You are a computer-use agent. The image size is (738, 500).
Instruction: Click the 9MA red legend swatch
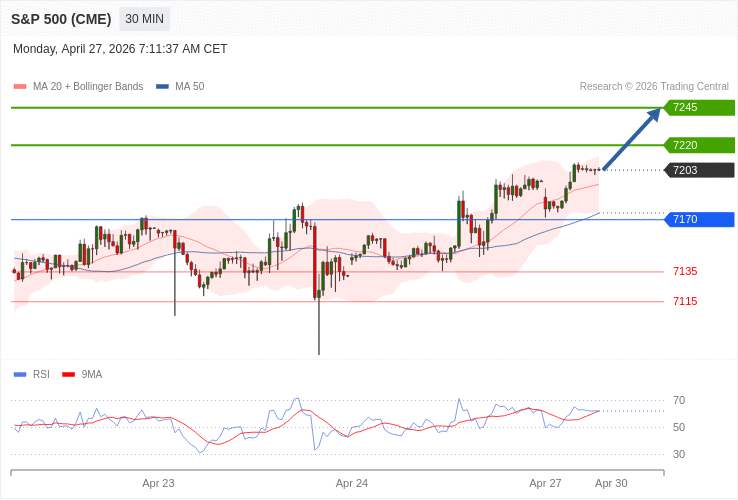click(x=68, y=375)
